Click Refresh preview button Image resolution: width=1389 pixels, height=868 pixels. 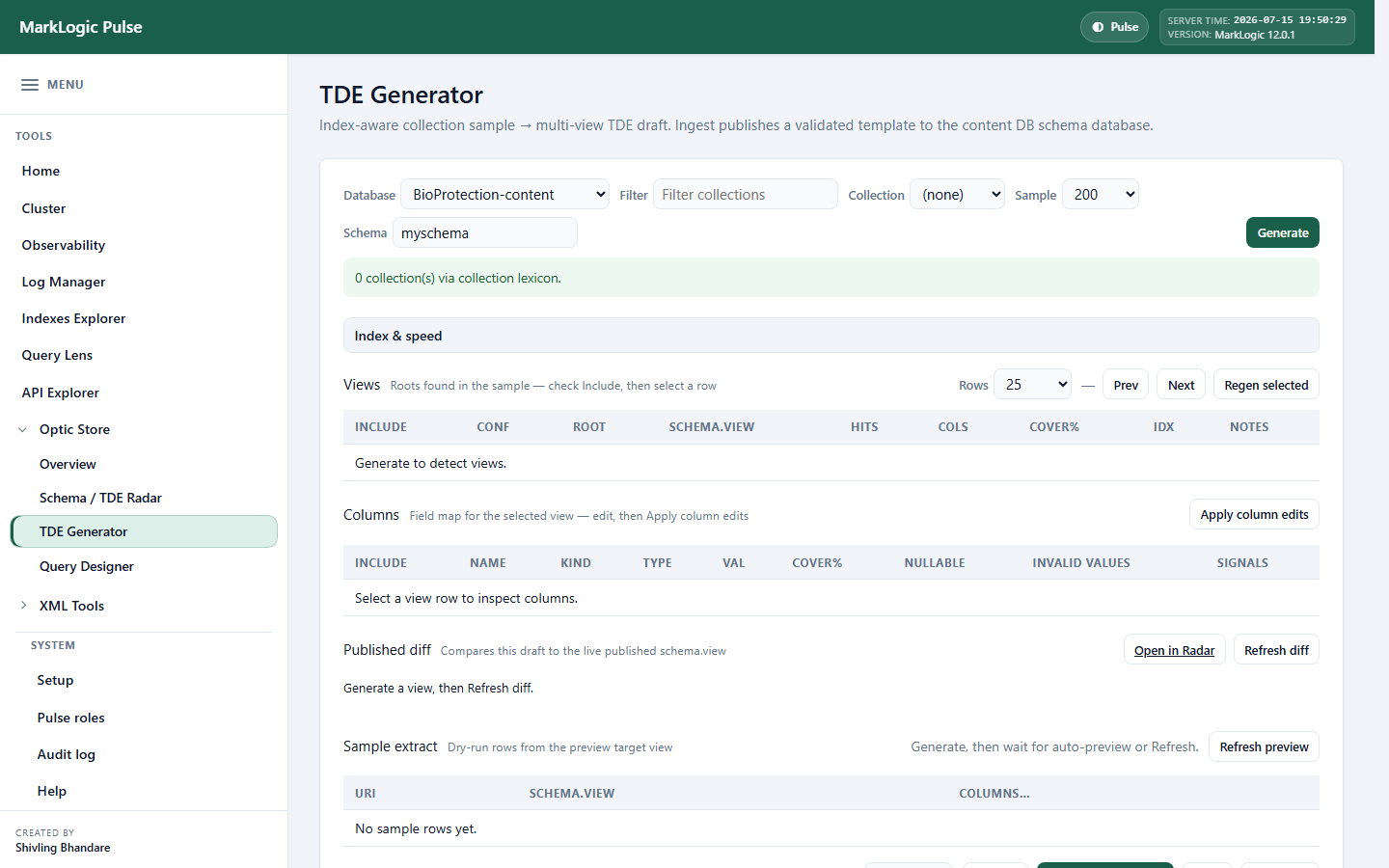[1264, 746]
